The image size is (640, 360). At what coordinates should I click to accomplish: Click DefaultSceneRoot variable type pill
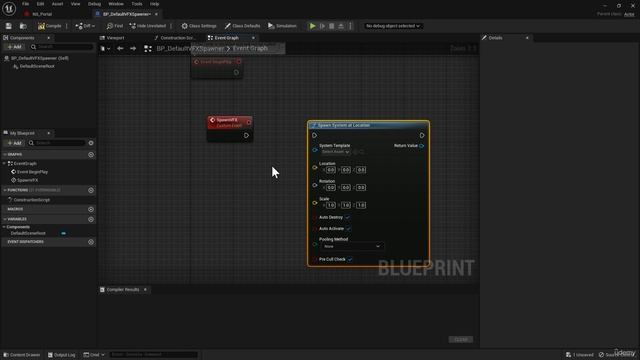pyautogui.click(x=63, y=233)
